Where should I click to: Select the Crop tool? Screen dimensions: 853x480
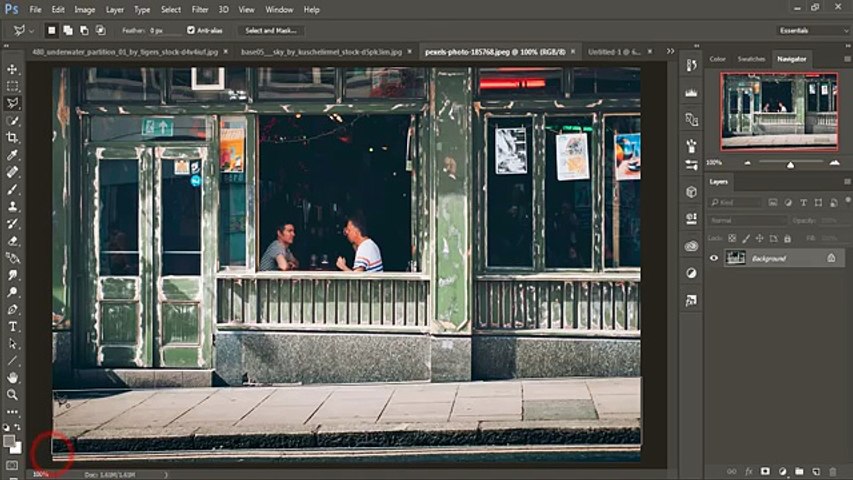[x=13, y=137]
